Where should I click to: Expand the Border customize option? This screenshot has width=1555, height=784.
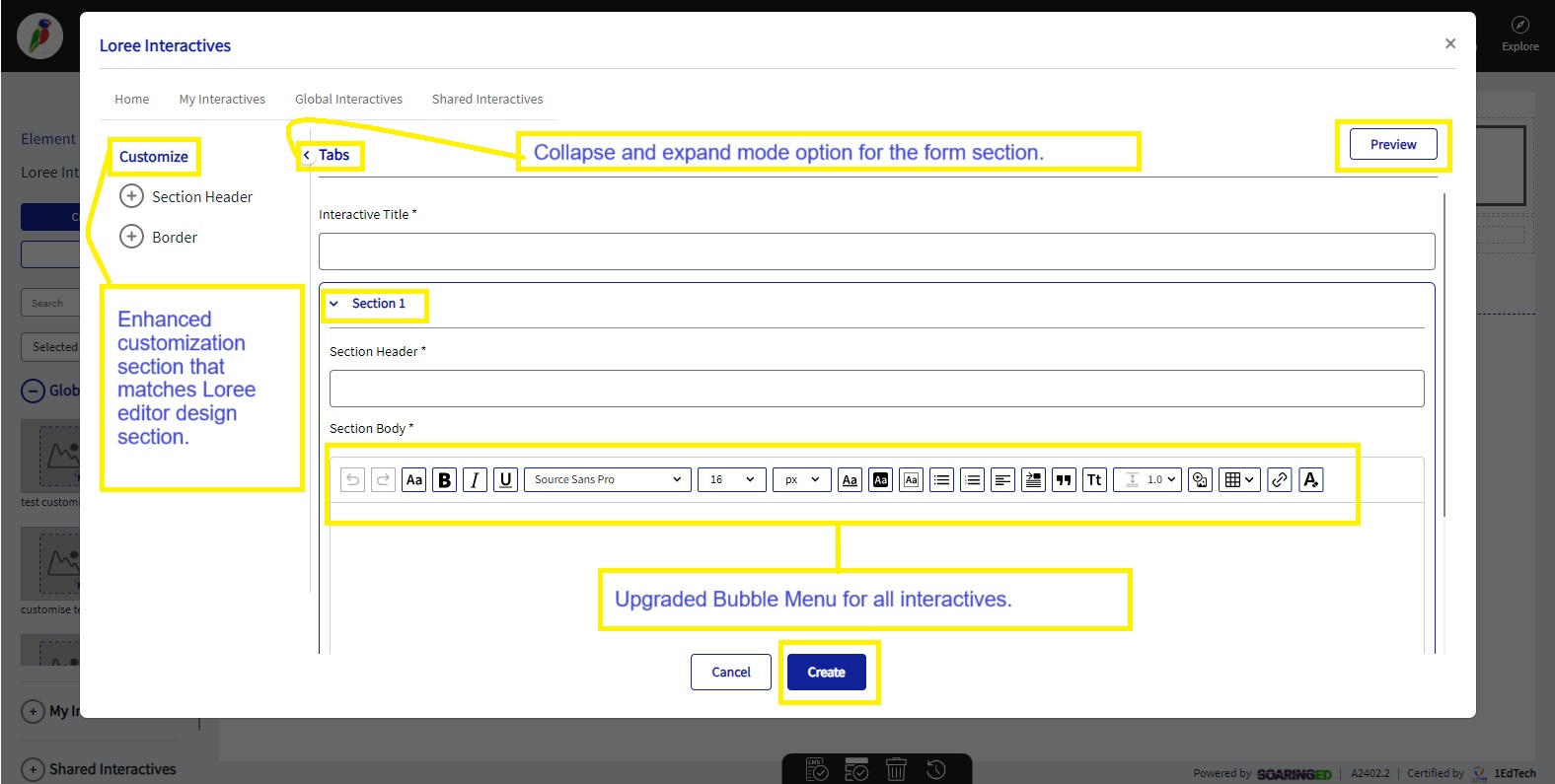pyautogui.click(x=131, y=237)
